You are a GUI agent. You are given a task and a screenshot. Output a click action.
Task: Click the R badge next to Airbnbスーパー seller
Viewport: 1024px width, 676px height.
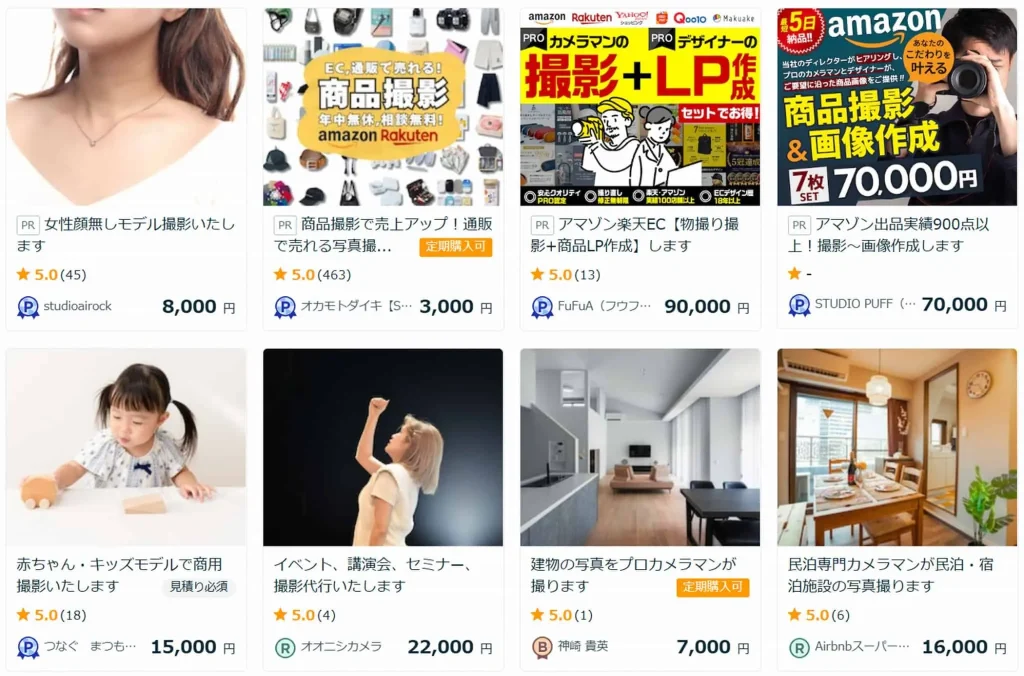click(799, 647)
